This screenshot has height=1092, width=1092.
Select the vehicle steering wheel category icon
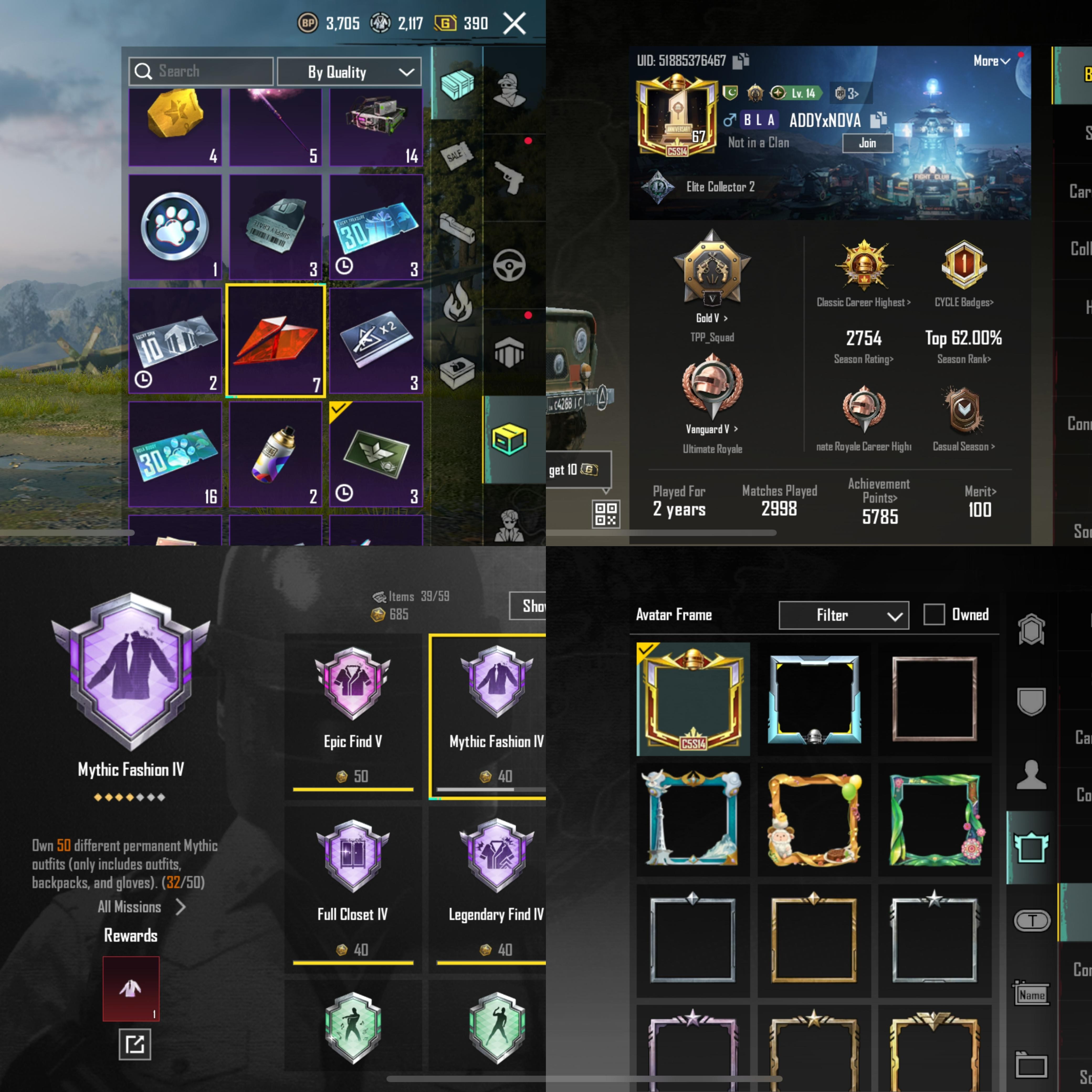coord(509,265)
